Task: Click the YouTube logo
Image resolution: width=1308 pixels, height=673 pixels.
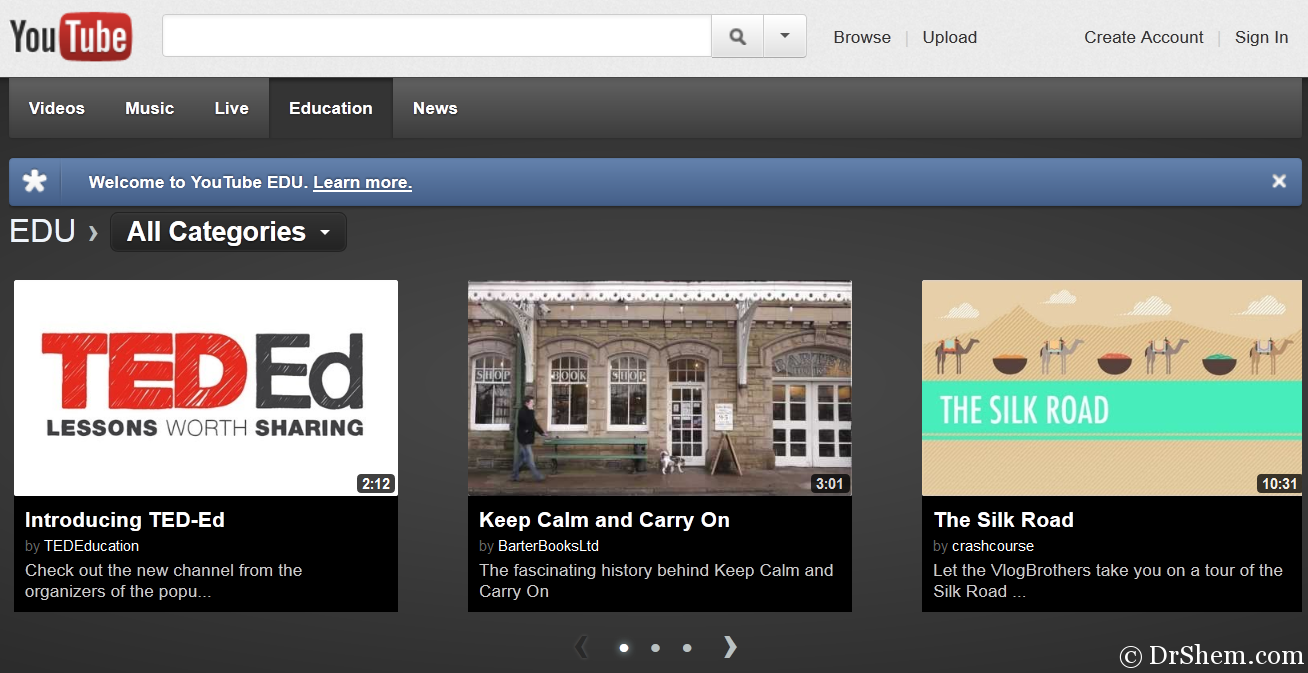Action: [x=70, y=37]
